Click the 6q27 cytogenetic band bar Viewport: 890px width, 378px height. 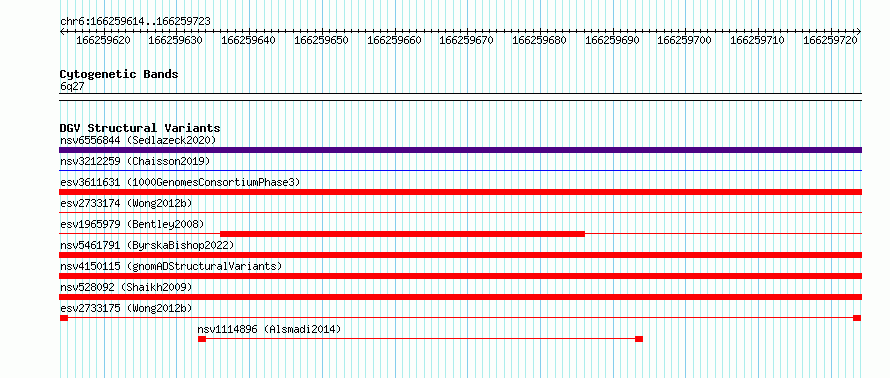click(x=460, y=96)
